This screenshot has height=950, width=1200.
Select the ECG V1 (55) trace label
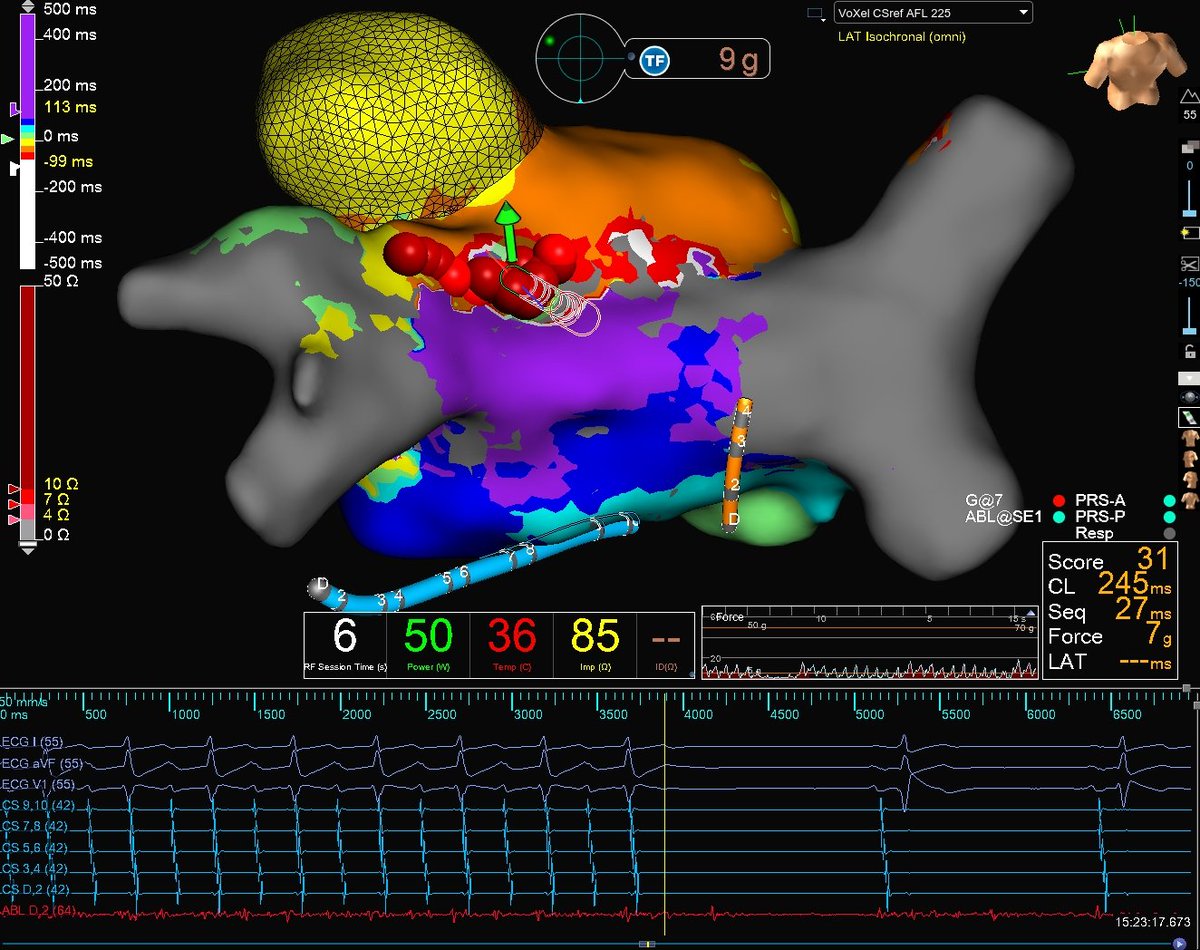click(36, 786)
